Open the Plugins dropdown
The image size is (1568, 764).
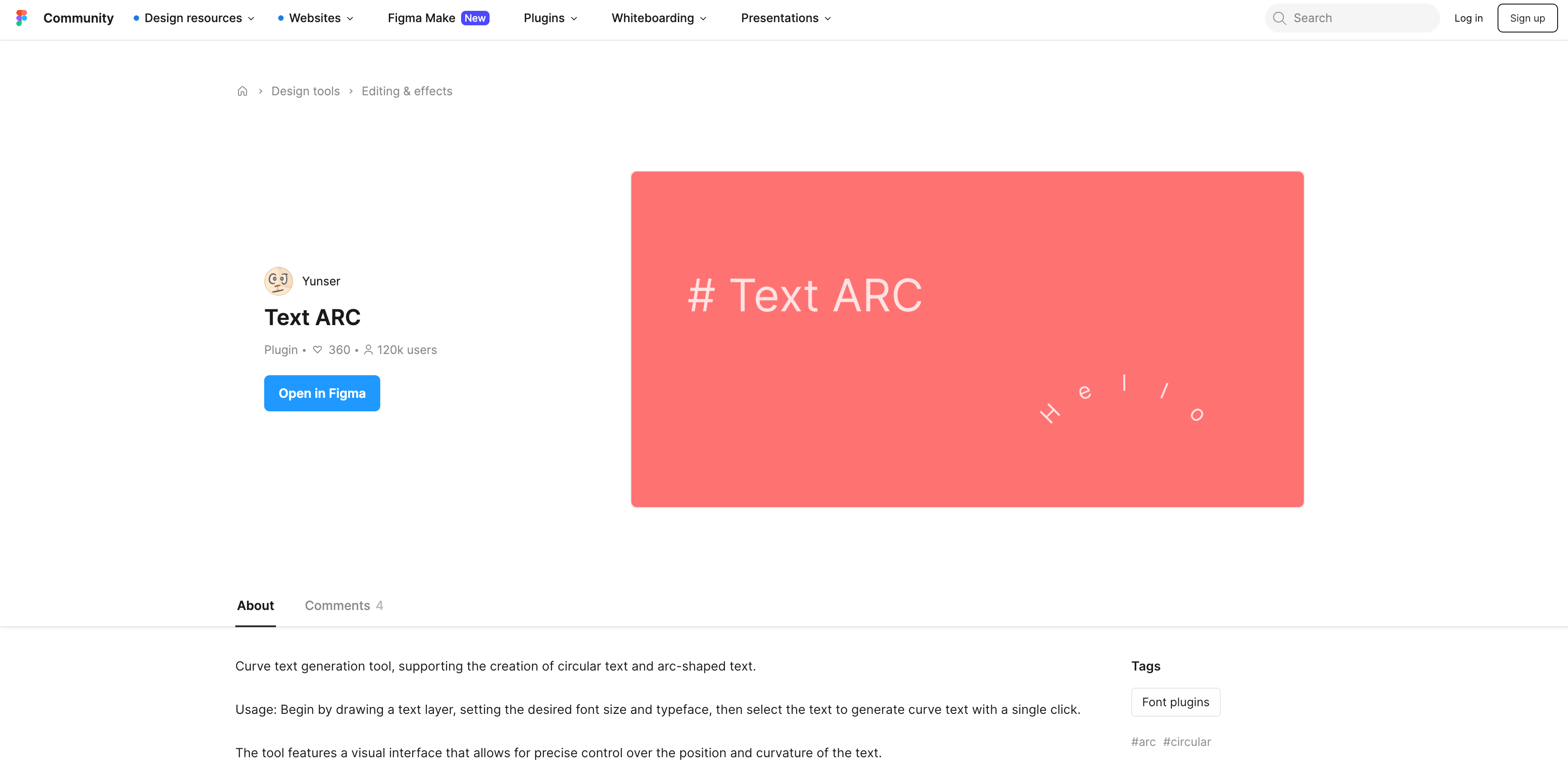tap(550, 18)
